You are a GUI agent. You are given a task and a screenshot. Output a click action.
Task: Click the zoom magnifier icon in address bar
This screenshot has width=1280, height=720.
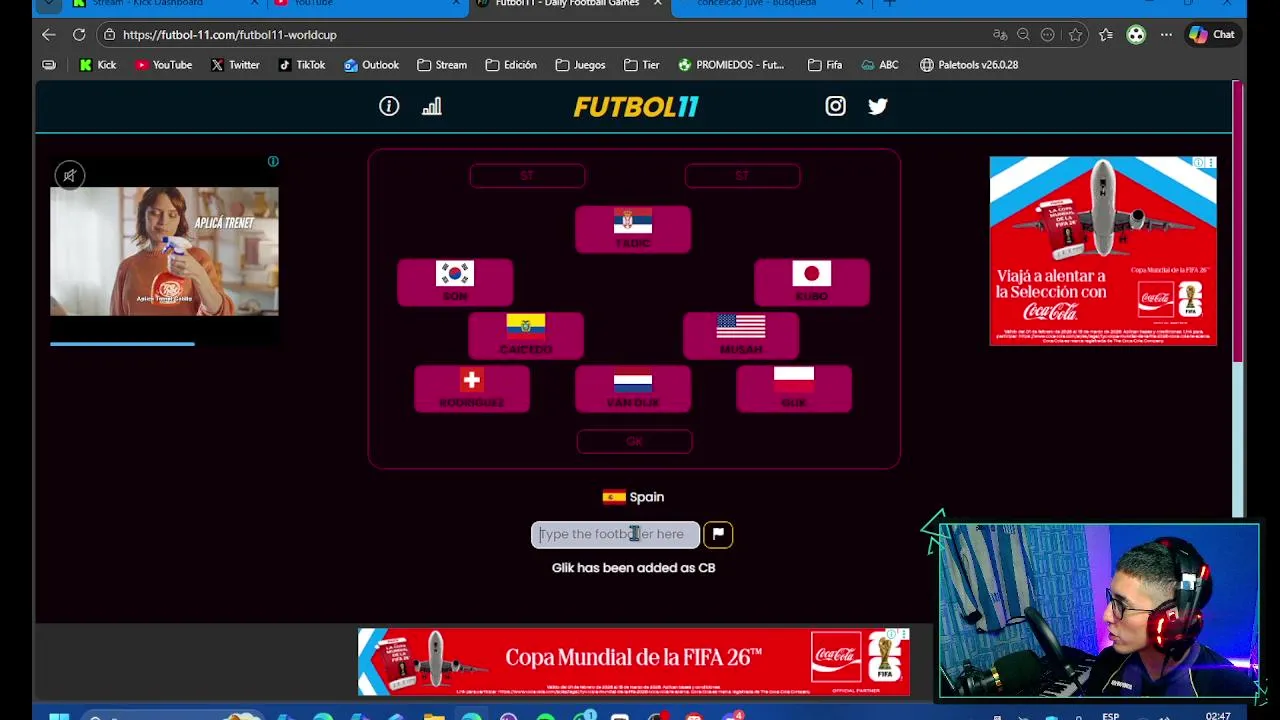pyautogui.click(x=1023, y=34)
